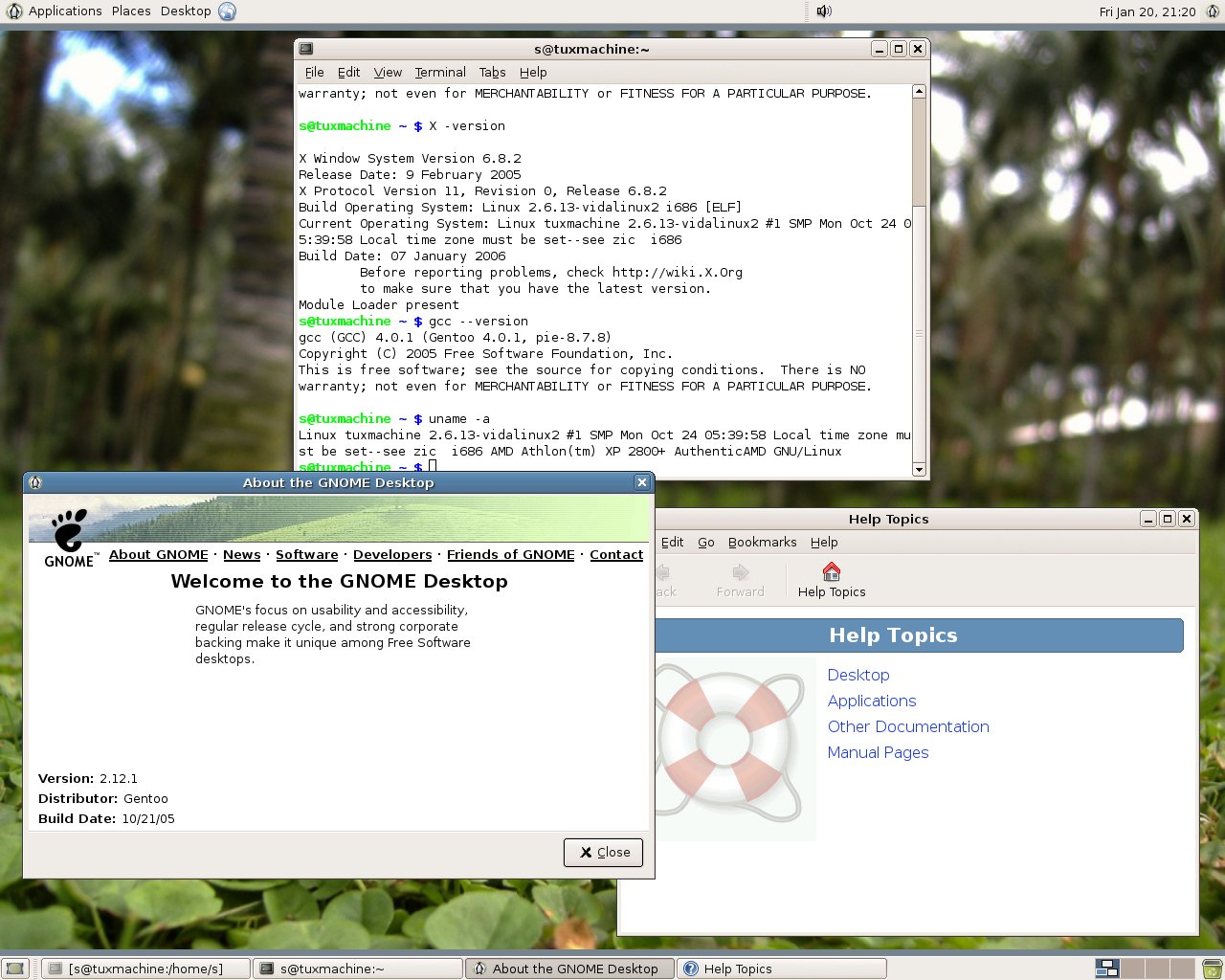Open the Applications help topic link
This screenshot has width=1225, height=980.
872,702
